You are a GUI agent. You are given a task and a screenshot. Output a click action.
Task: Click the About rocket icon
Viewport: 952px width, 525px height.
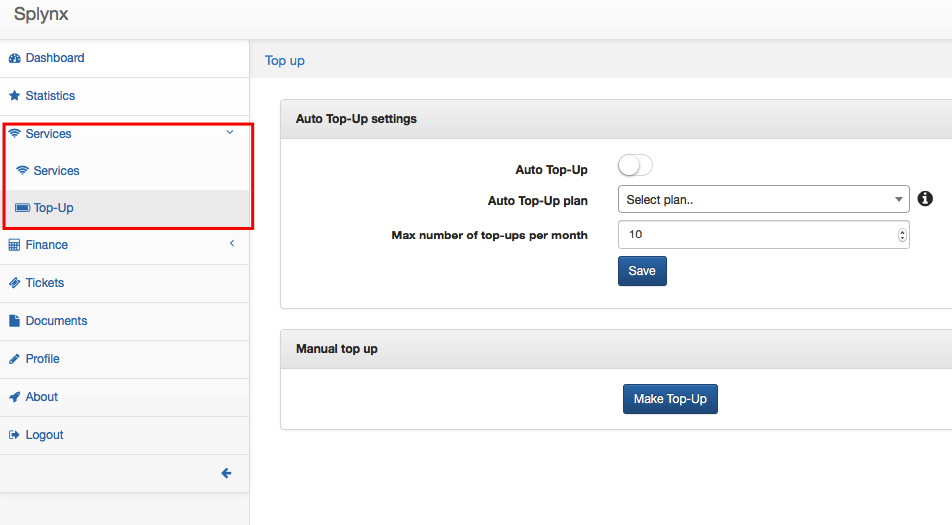pos(14,397)
